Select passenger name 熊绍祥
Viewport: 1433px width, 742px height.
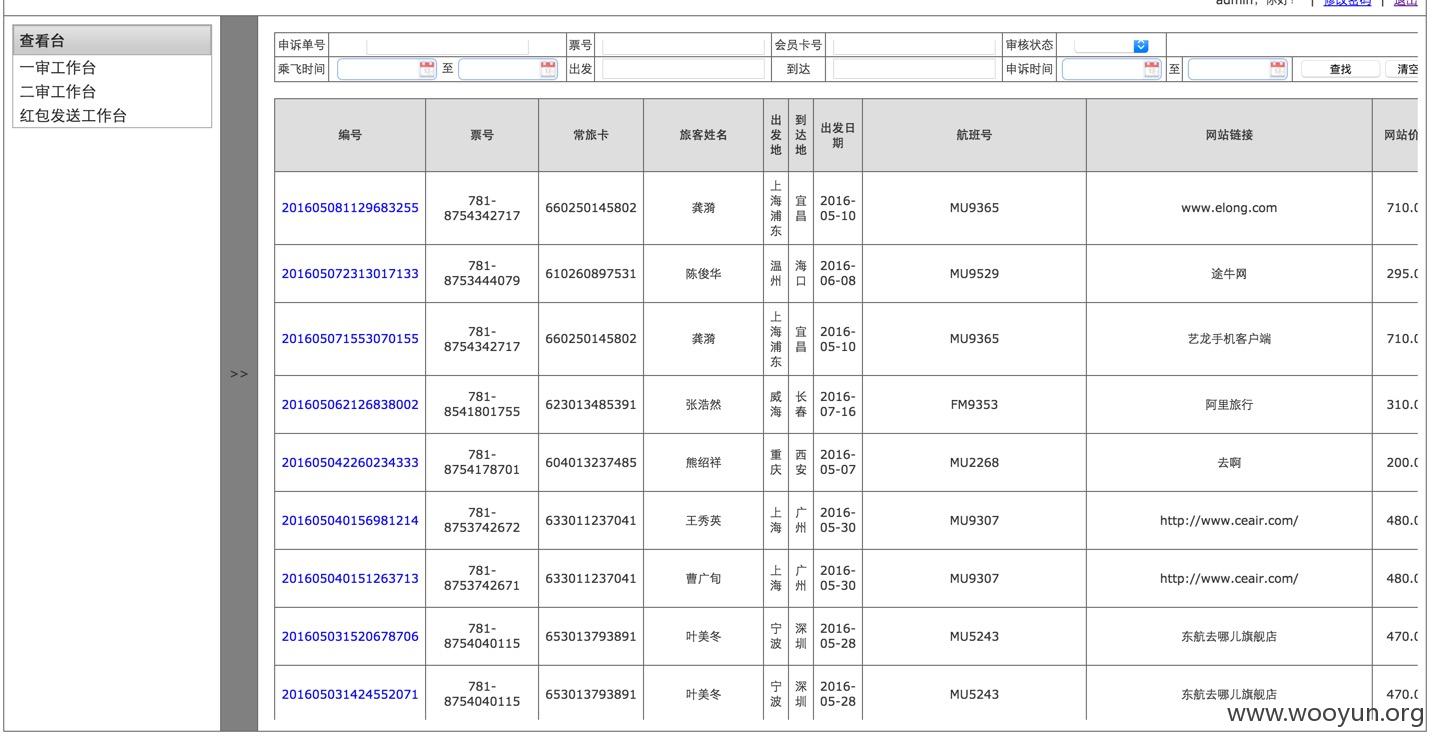(703, 463)
